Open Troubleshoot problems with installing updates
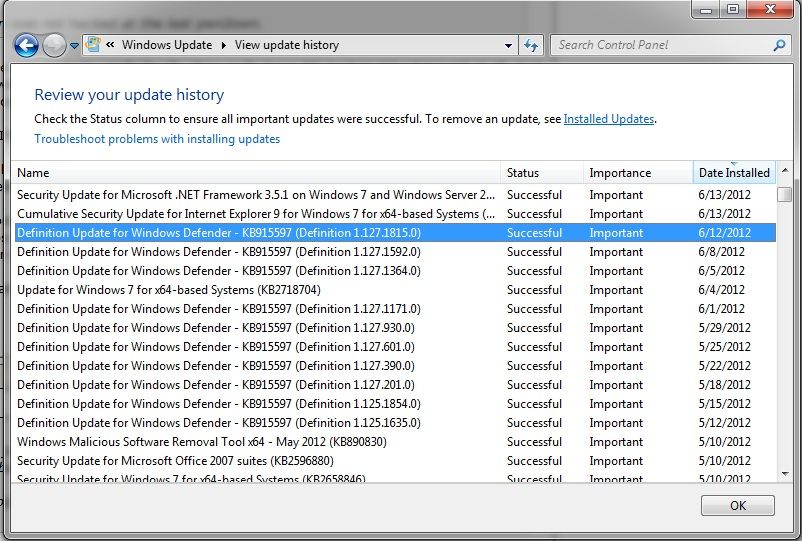The height and width of the screenshot is (541, 802). click(157, 139)
